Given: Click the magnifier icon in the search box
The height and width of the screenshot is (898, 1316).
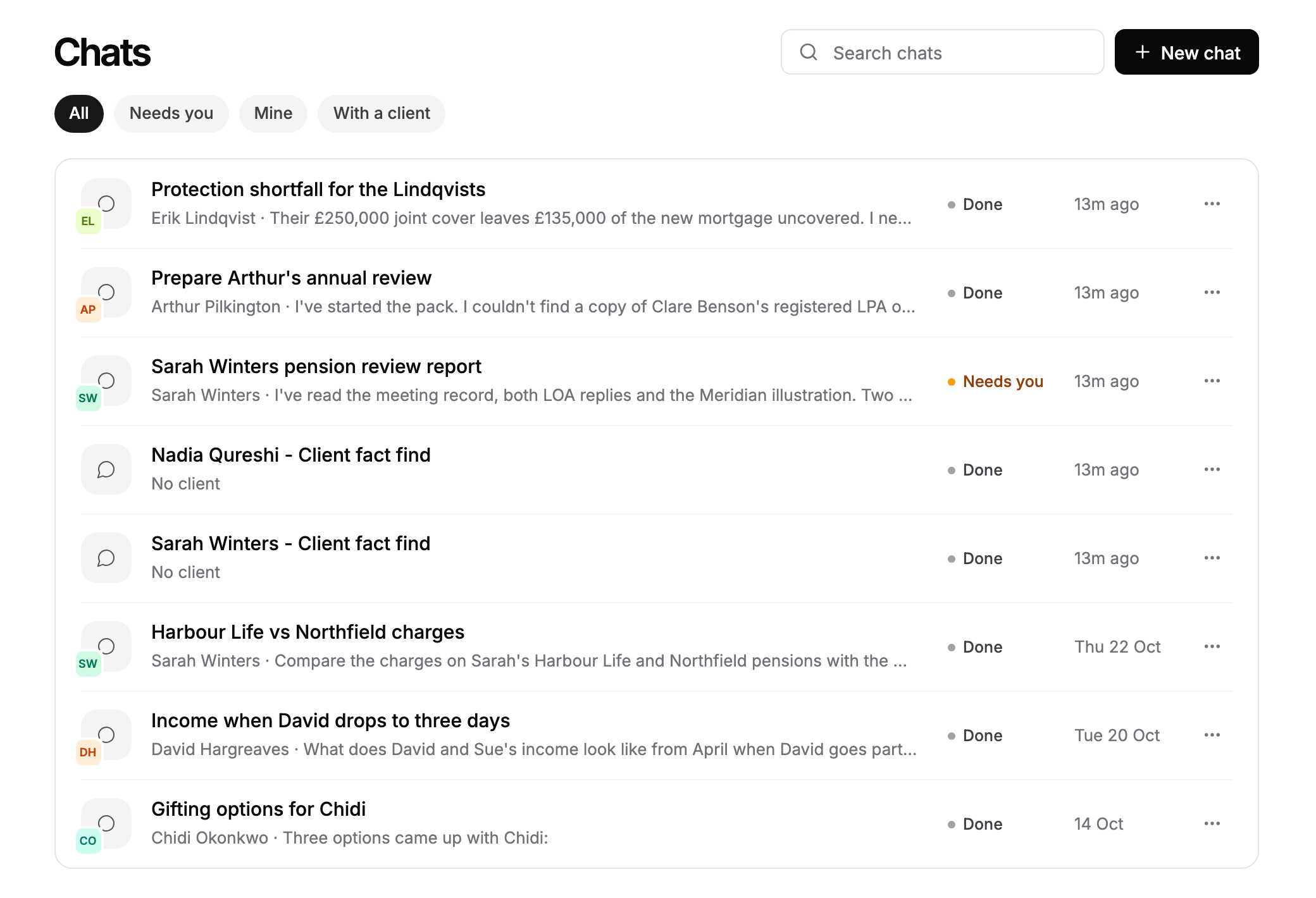Looking at the screenshot, I should click(x=809, y=52).
